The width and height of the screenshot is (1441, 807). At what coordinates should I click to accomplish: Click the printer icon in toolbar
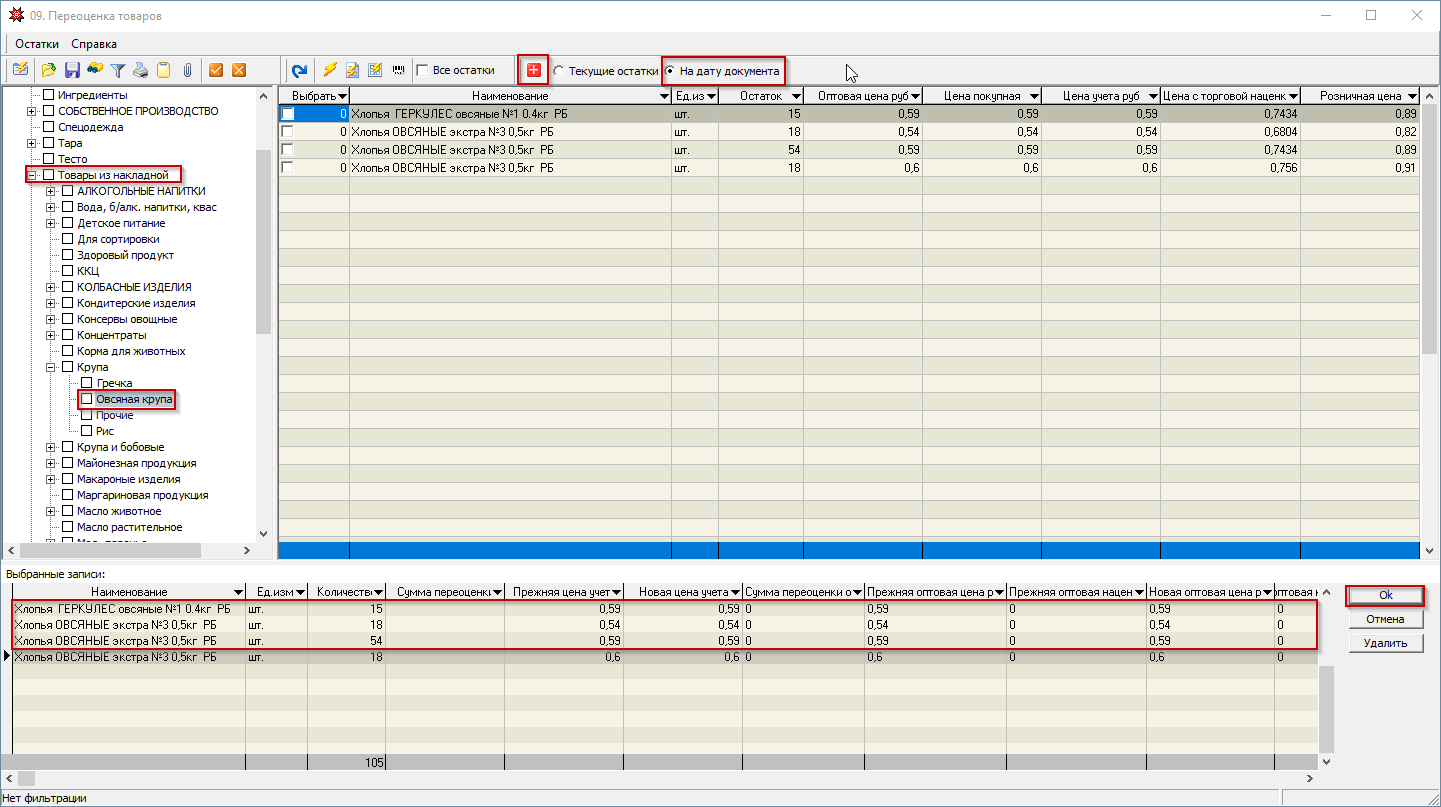coord(141,70)
